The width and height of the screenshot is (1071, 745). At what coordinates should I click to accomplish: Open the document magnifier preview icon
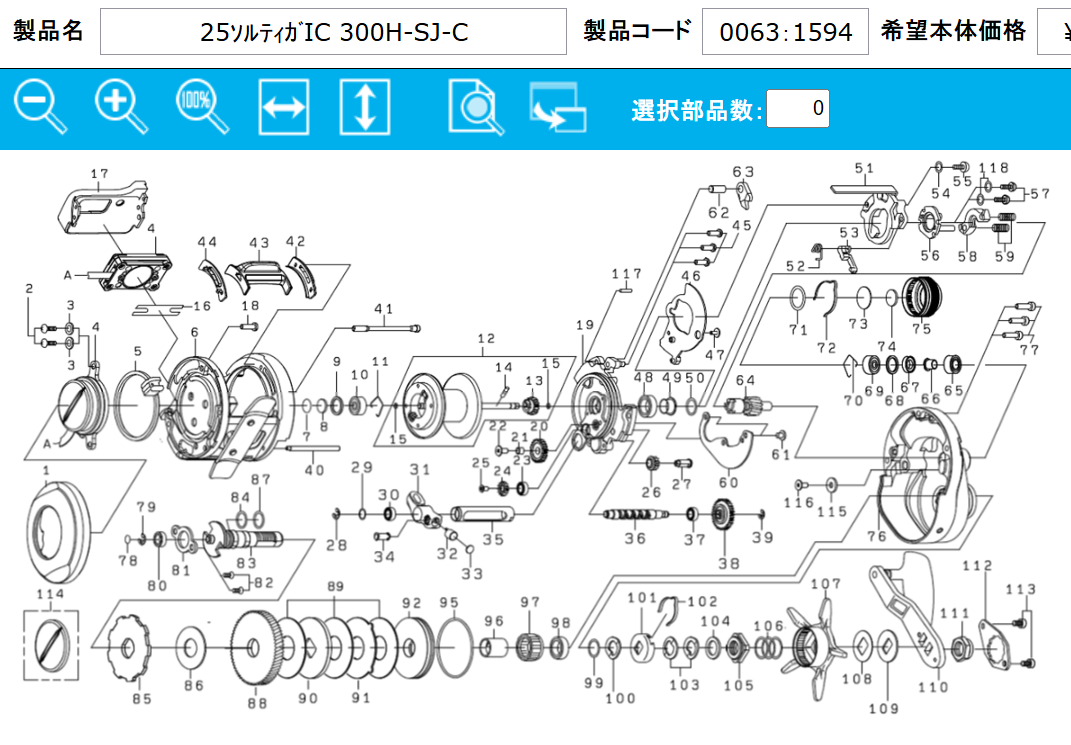click(476, 107)
